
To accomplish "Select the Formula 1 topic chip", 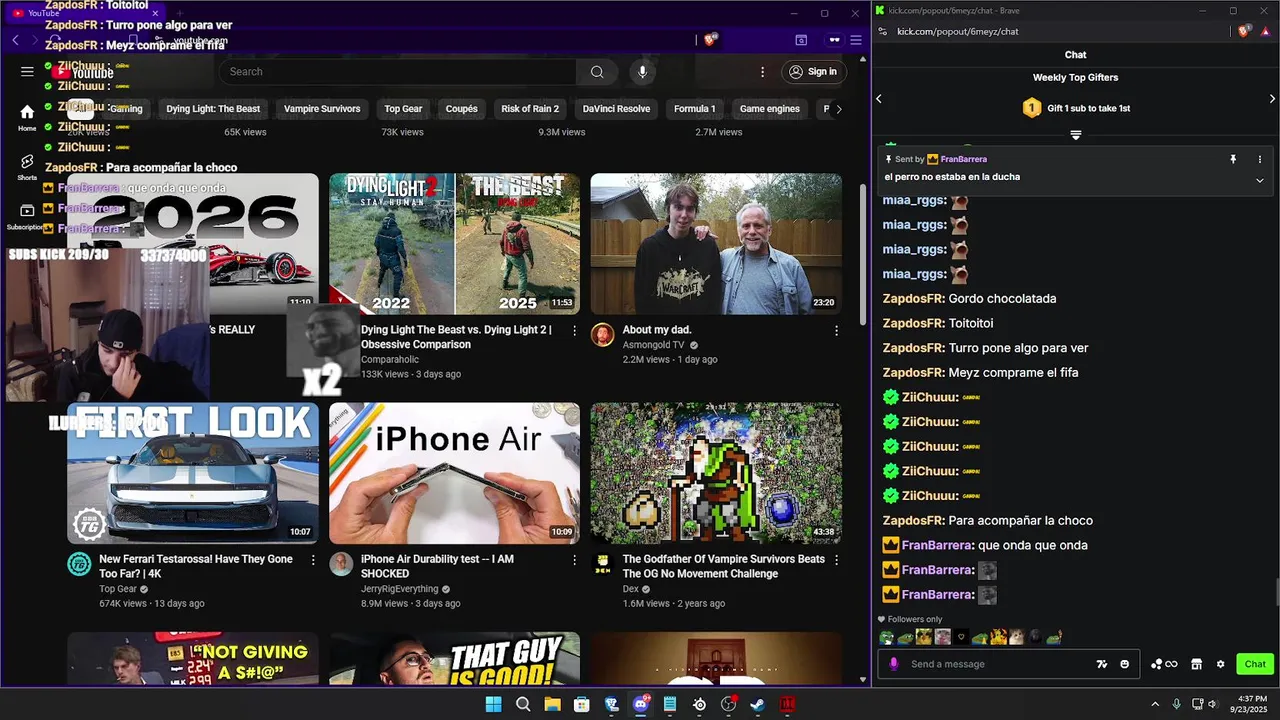I will (x=694, y=109).
